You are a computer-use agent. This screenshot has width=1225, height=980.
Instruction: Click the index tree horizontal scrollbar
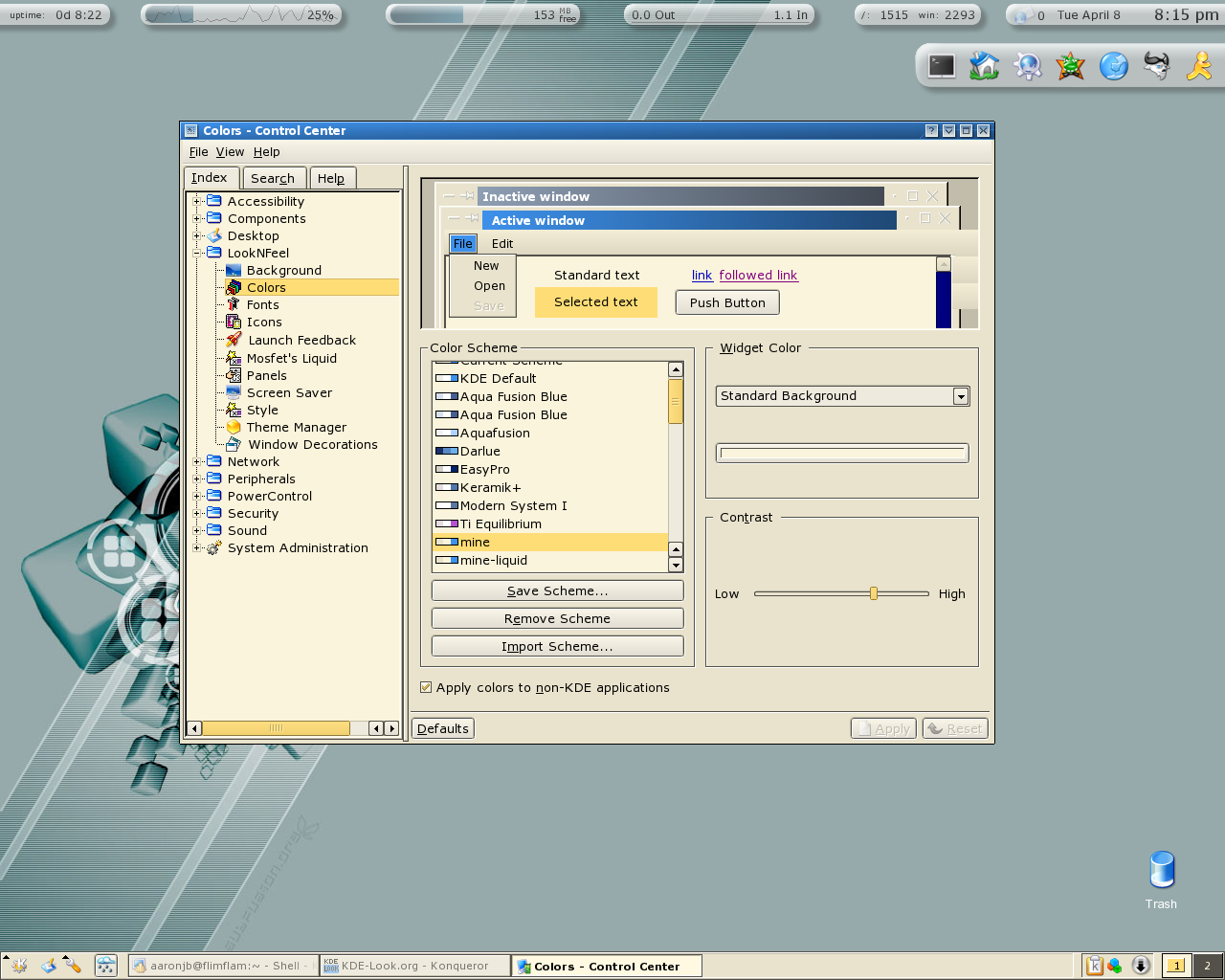click(276, 728)
